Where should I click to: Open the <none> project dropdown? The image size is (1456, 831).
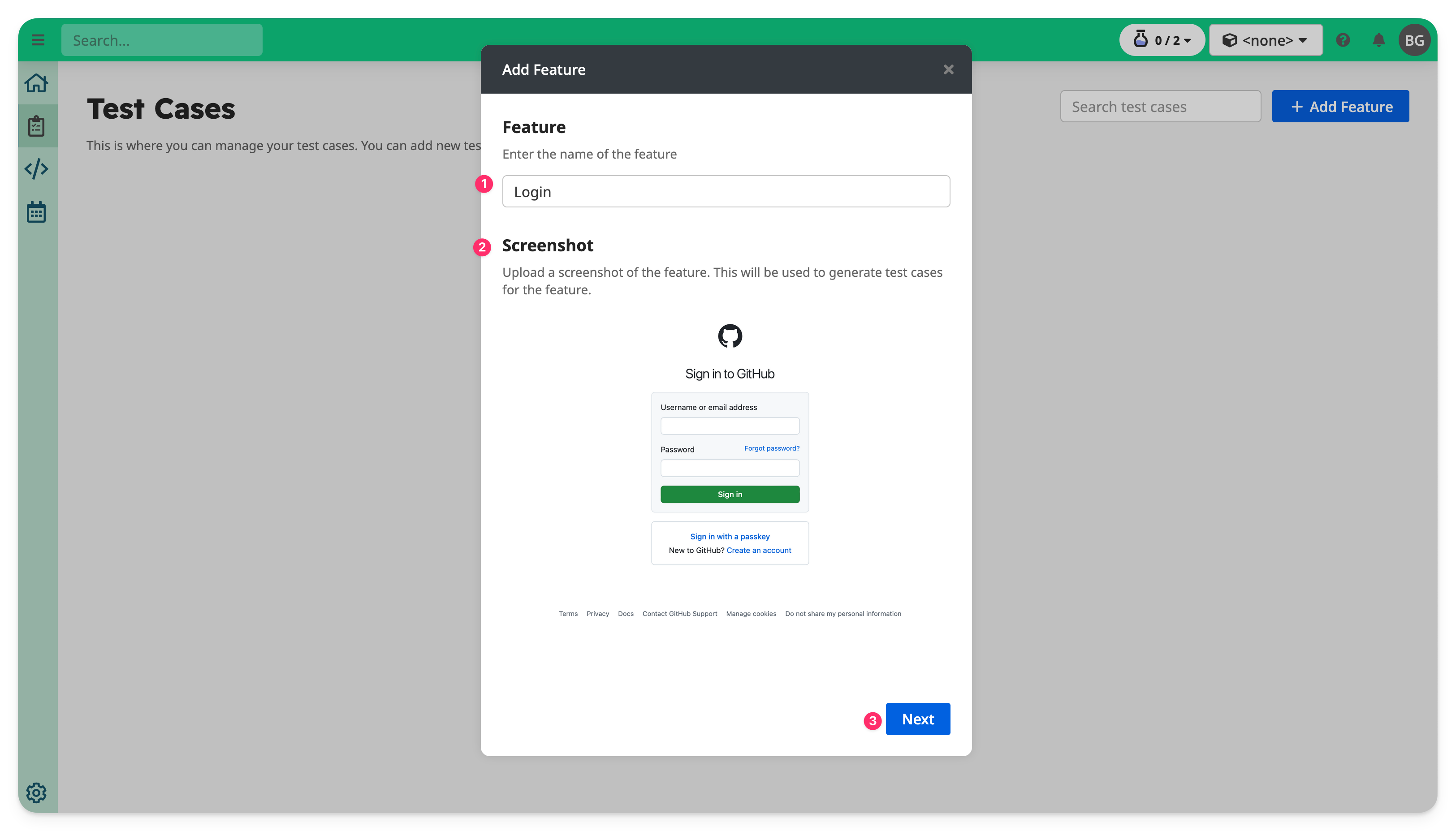click(1266, 40)
